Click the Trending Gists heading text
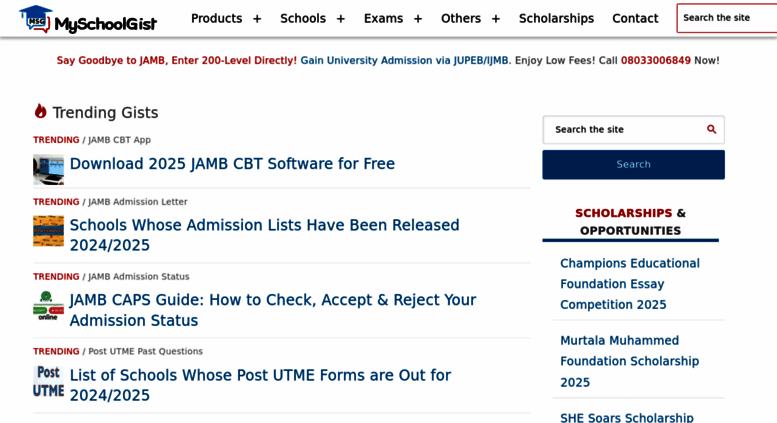 [105, 112]
